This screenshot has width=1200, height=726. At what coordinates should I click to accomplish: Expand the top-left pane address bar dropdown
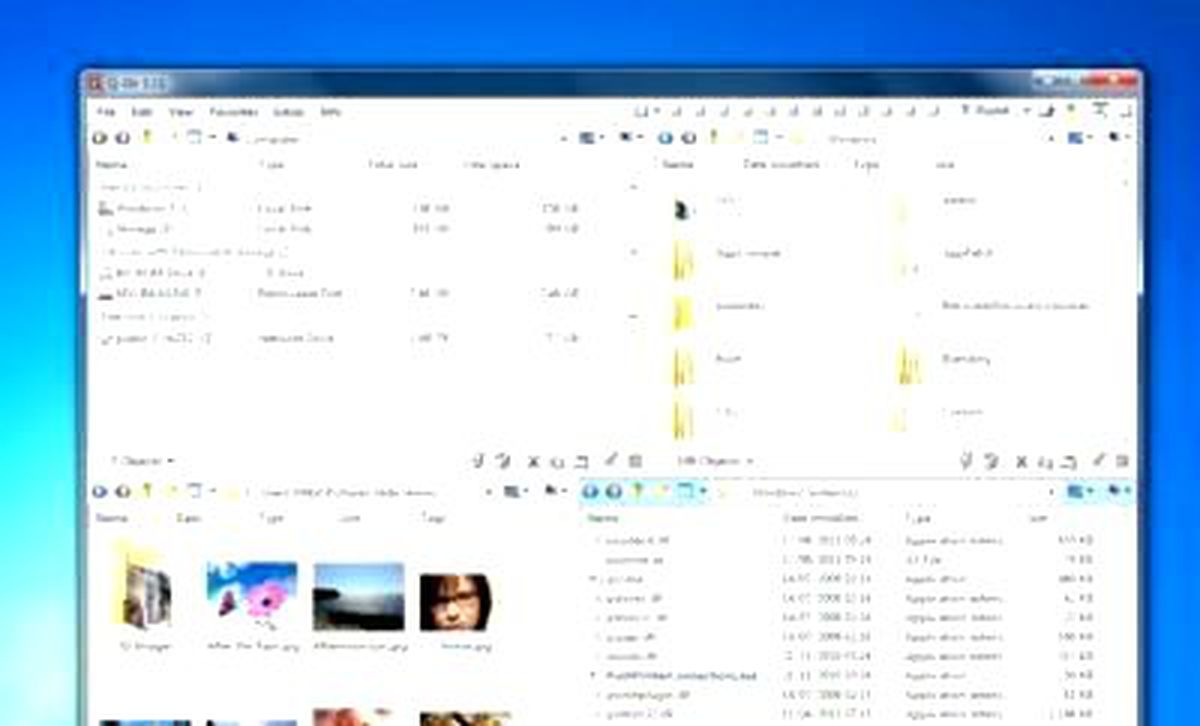pos(563,139)
